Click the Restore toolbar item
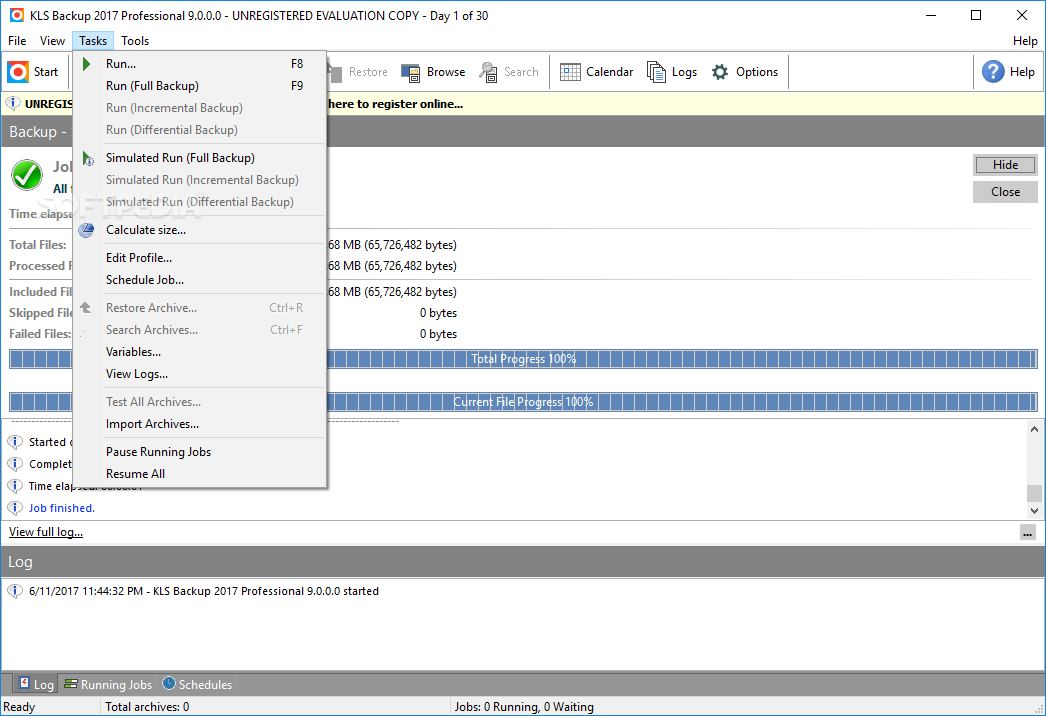This screenshot has height=716, width=1046. click(357, 72)
